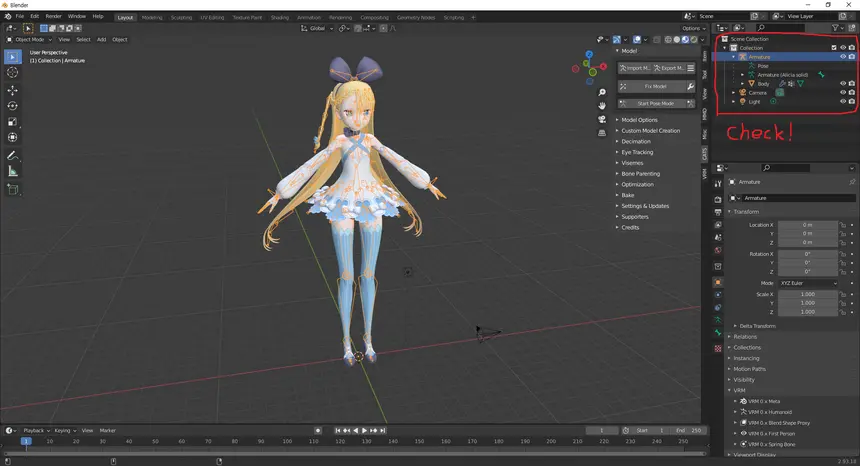This screenshot has width=860, height=466.
Task: Select the Cursor tool in left toolbar
Action: (13, 72)
